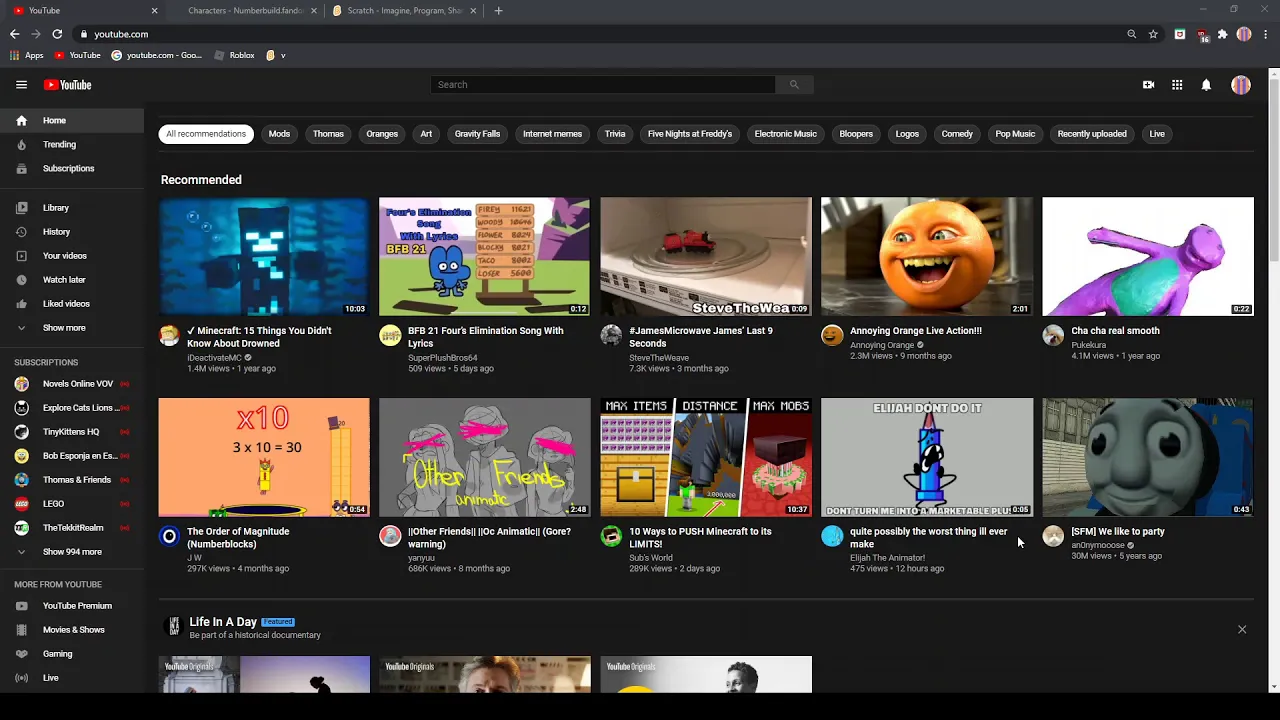Open the browser extensions puzzle icon
1280x720 pixels.
1222,34
